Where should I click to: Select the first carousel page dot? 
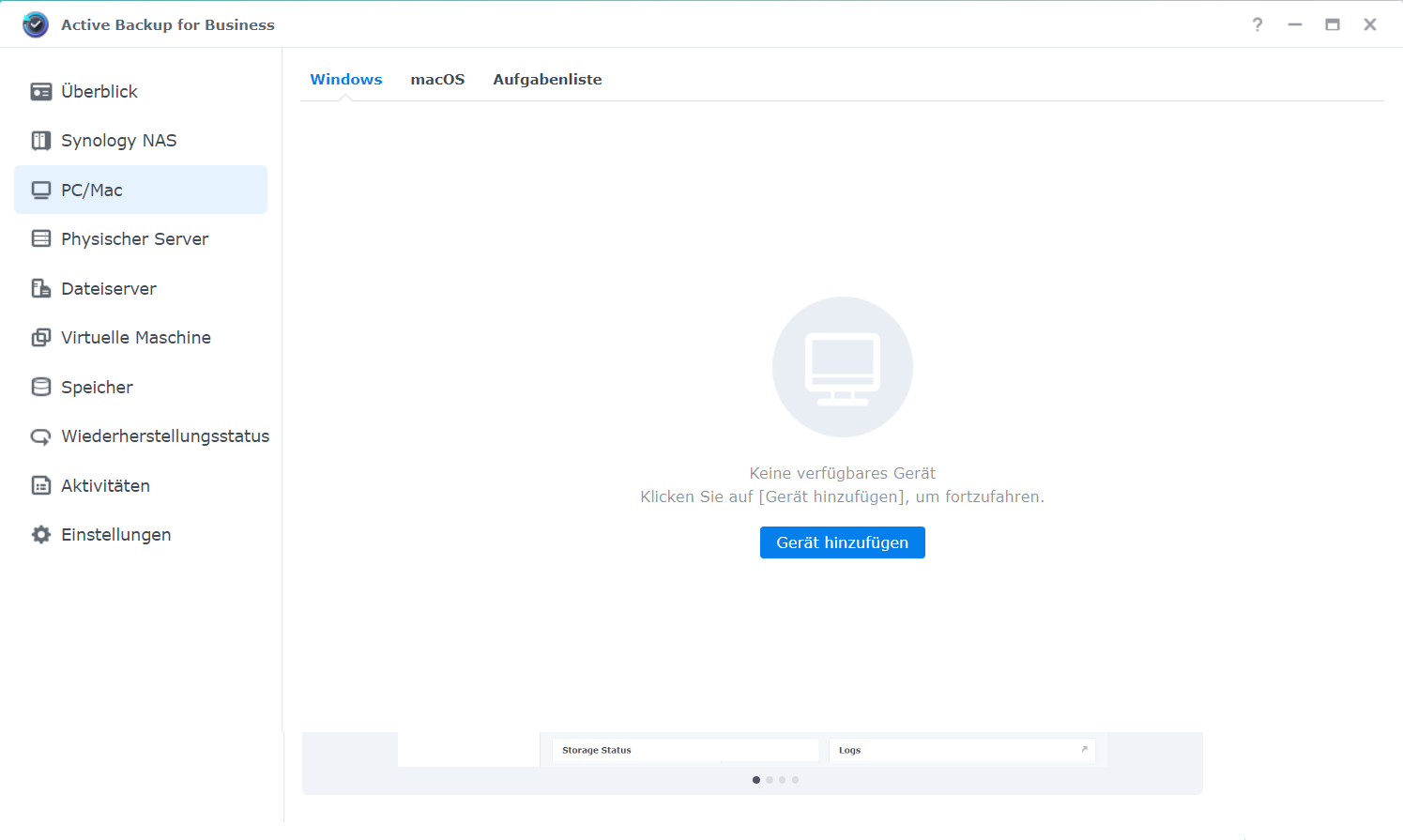(x=756, y=780)
